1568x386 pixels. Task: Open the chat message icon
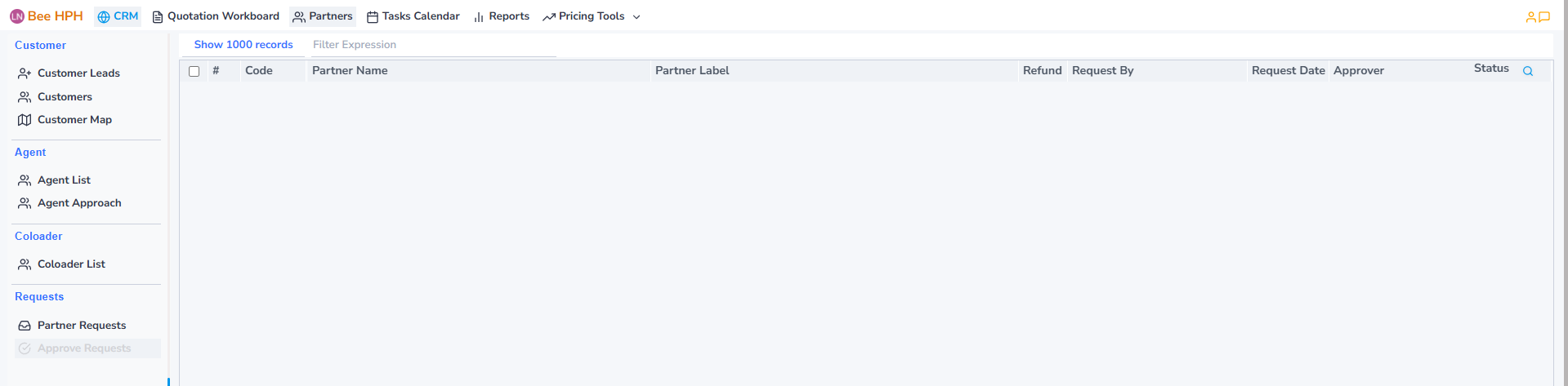(1544, 17)
